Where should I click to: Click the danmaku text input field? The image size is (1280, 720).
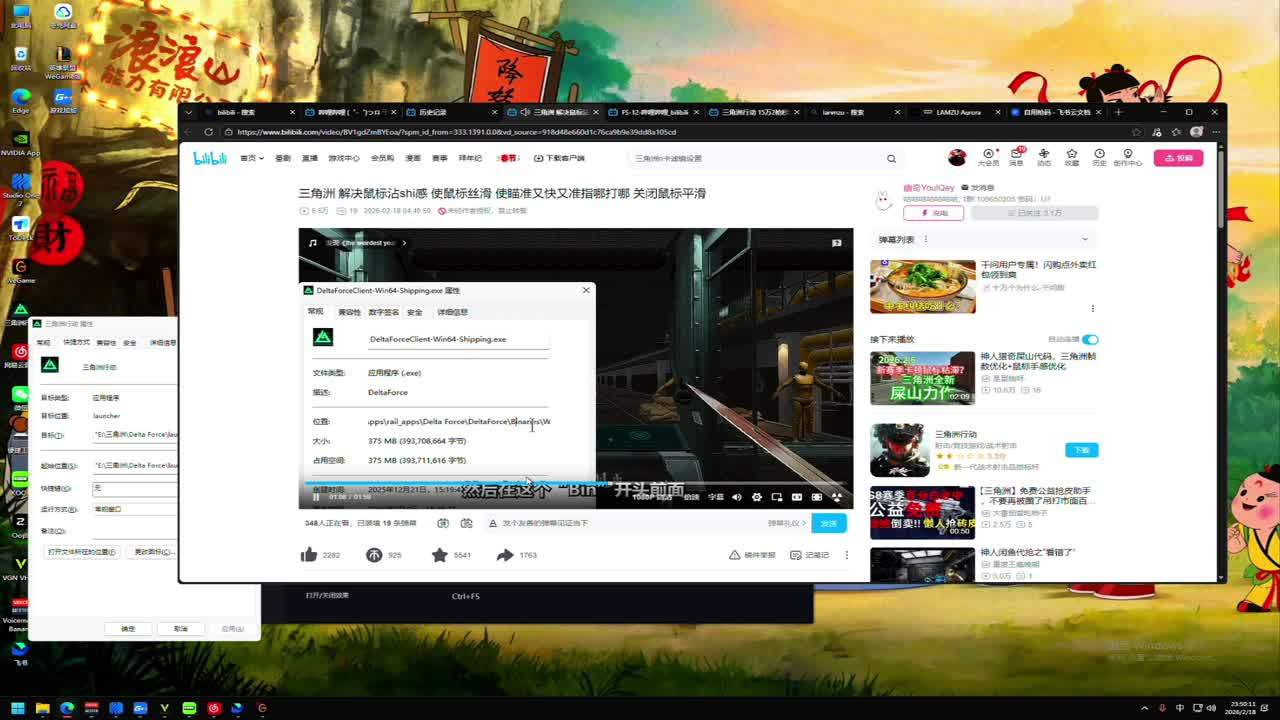pos(630,523)
